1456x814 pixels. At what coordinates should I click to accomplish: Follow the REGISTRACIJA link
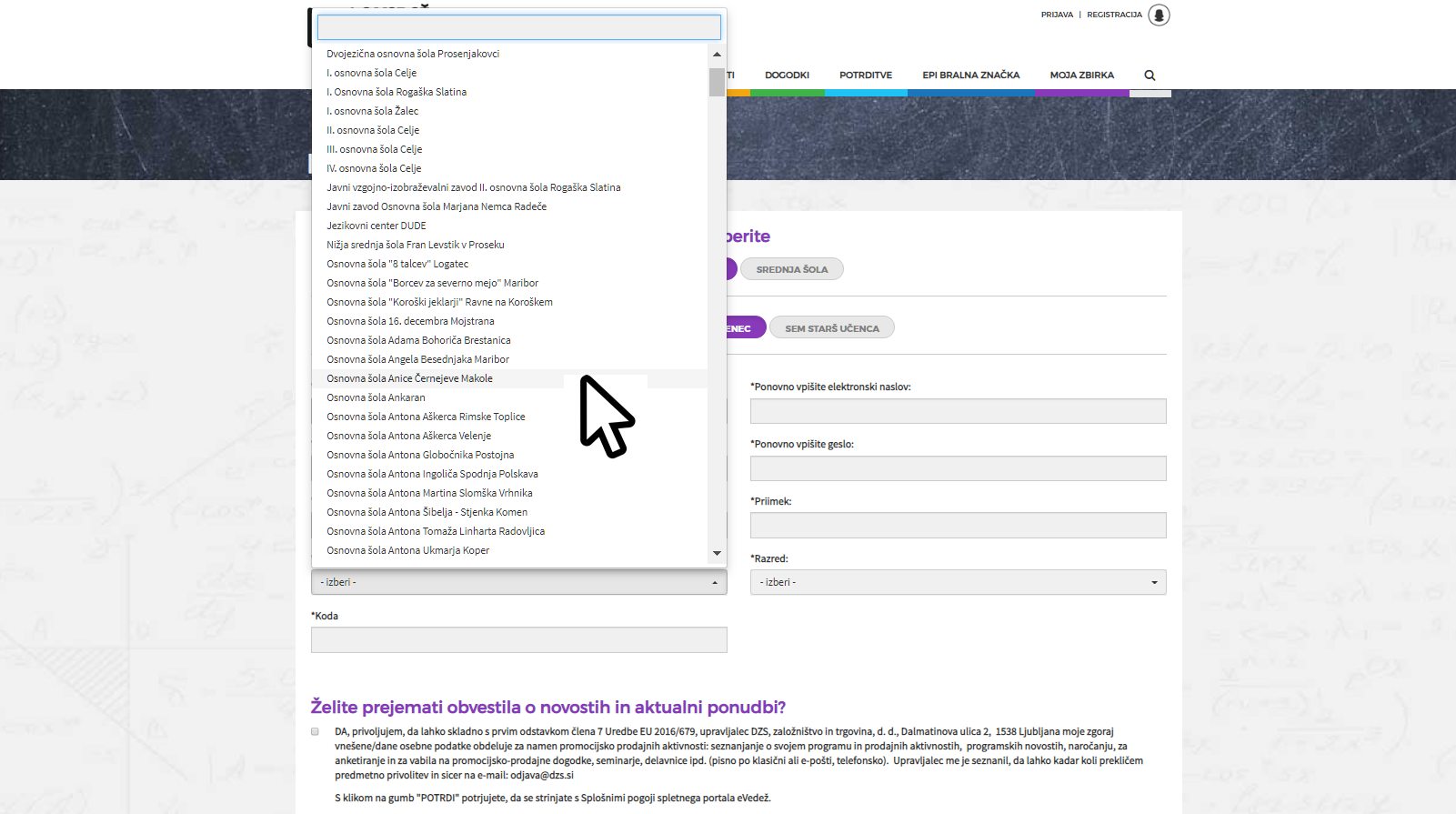(1114, 15)
